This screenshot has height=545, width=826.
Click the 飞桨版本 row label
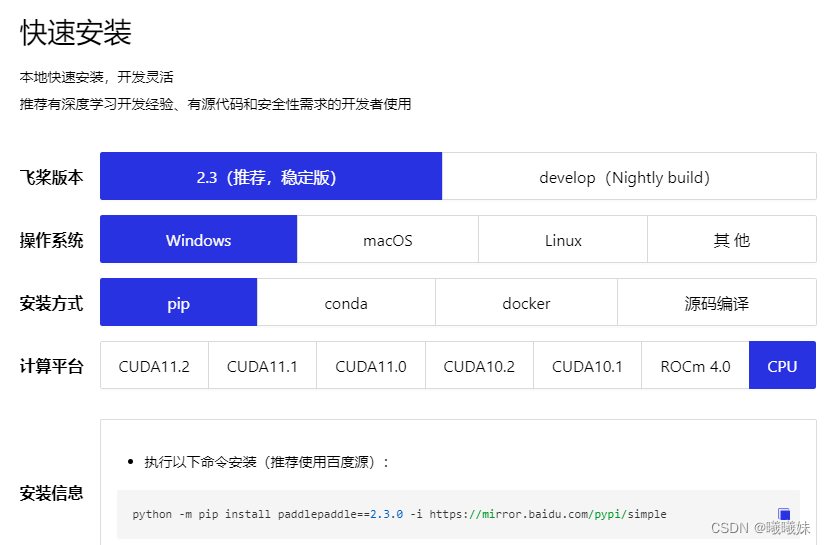tap(52, 177)
